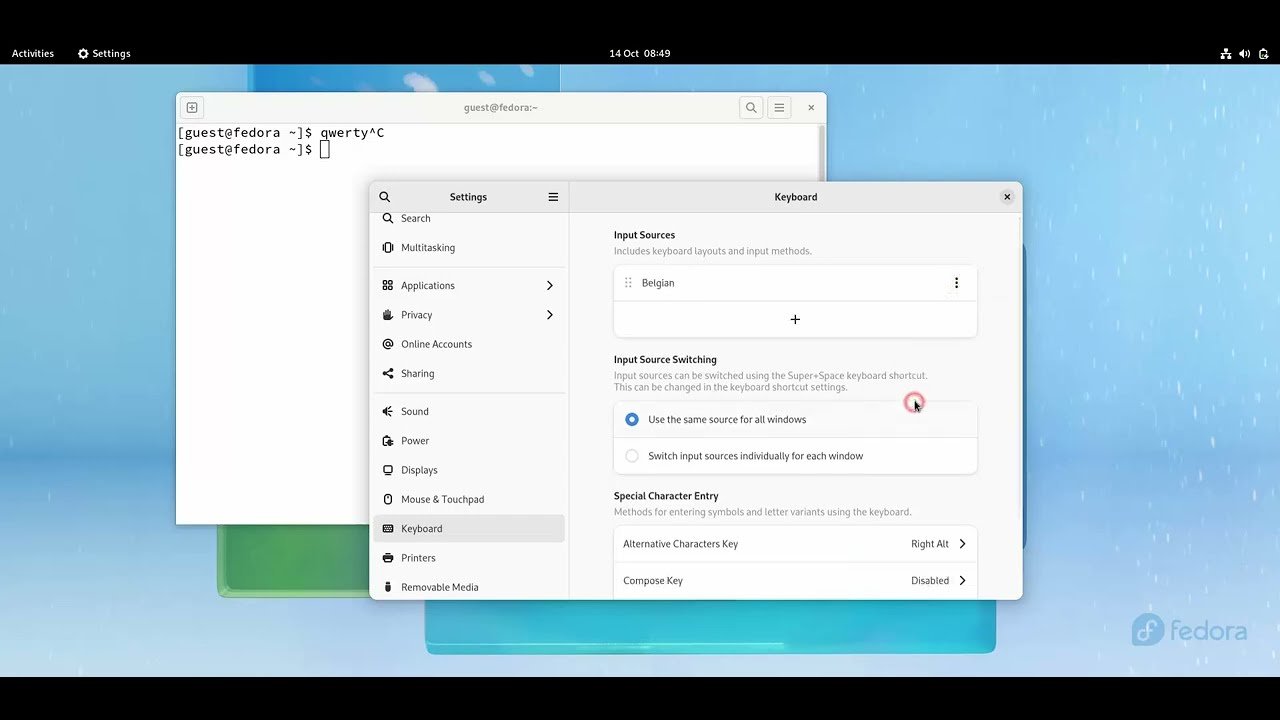
Task: Grab the drag handle beside Belgian
Action: click(x=628, y=283)
